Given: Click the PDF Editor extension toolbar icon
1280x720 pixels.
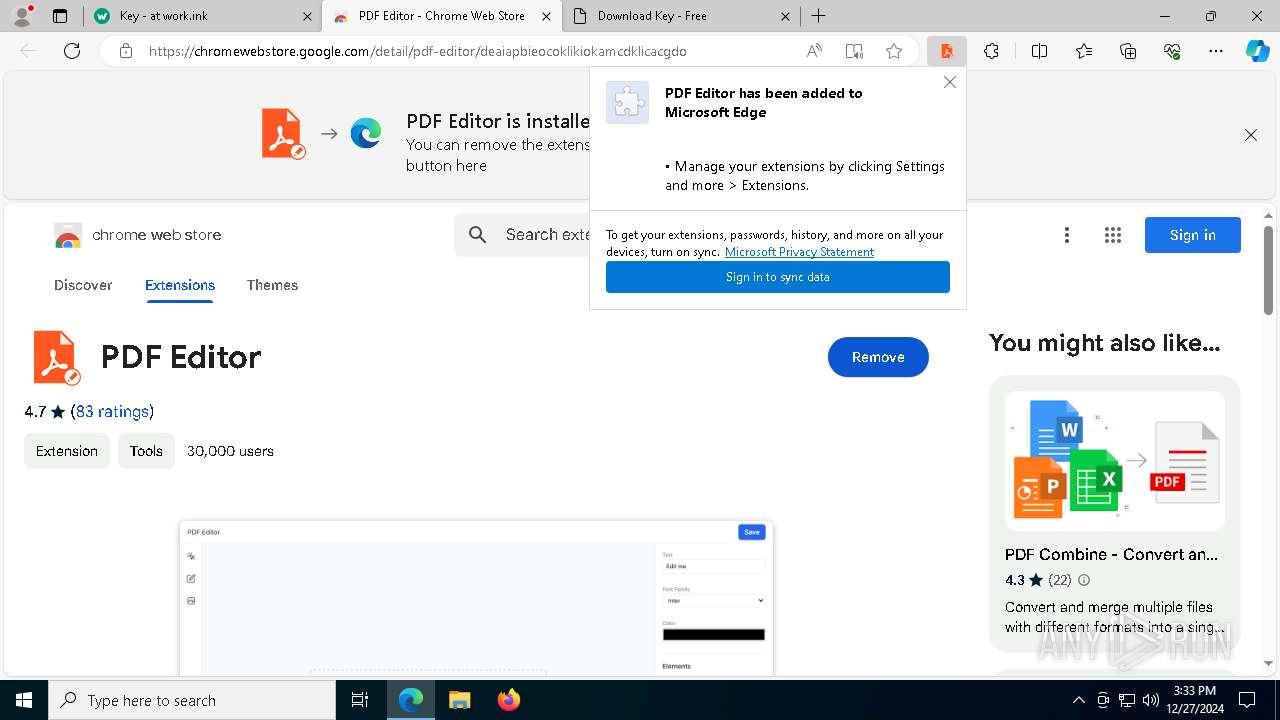Looking at the screenshot, I should [x=946, y=51].
